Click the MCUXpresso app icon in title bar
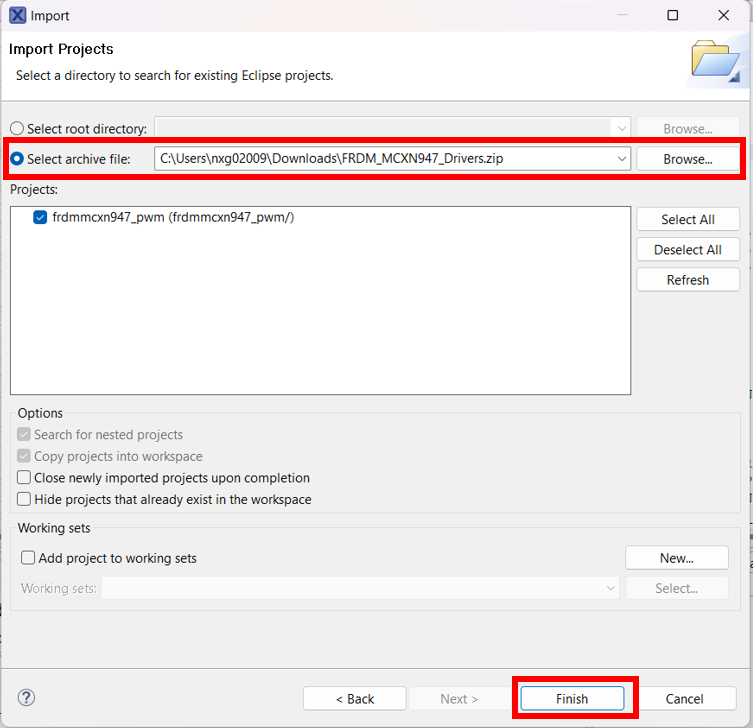 tap(17, 15)
